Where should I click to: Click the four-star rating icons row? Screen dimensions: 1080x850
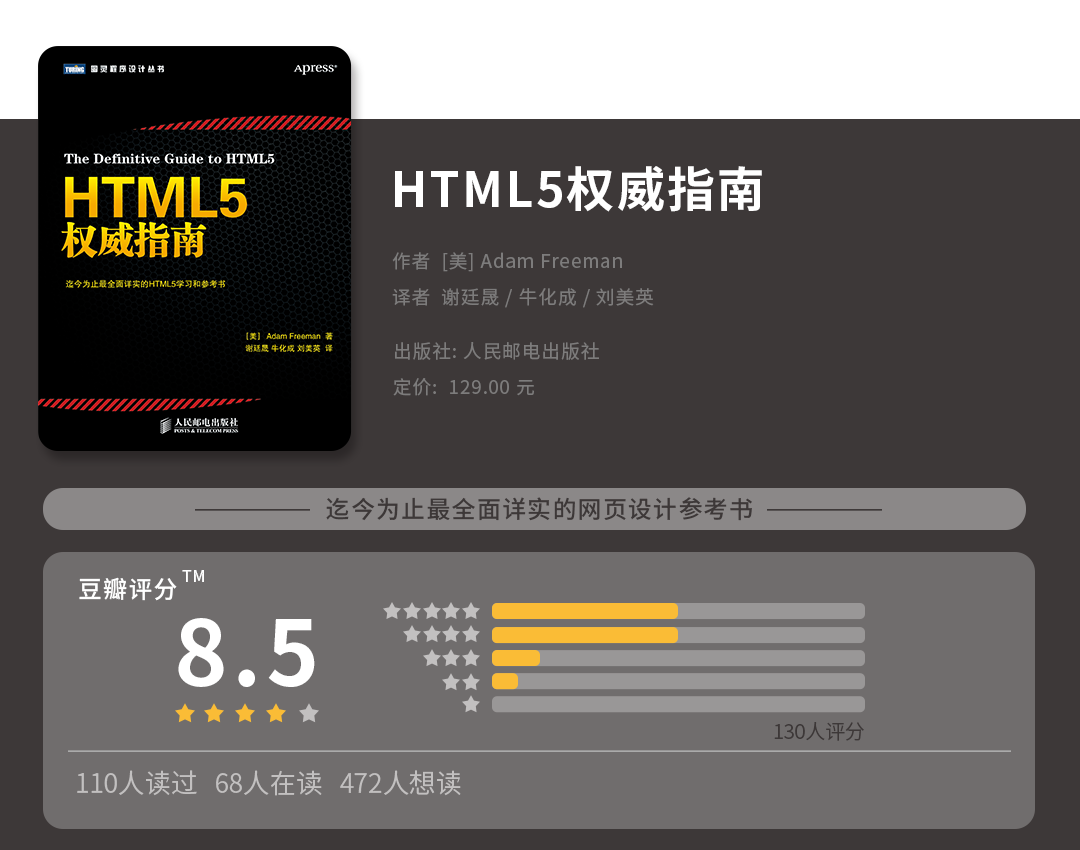coord(441,634)
